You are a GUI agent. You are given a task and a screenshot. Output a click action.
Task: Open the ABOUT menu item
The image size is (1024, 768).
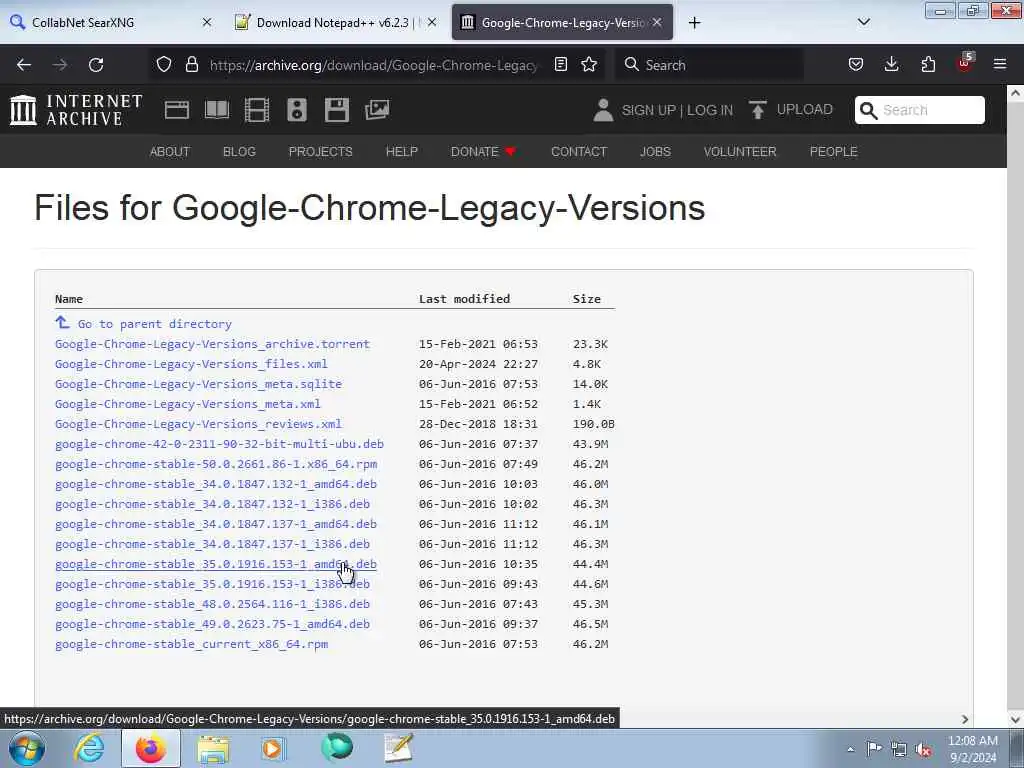coord(170,152)
